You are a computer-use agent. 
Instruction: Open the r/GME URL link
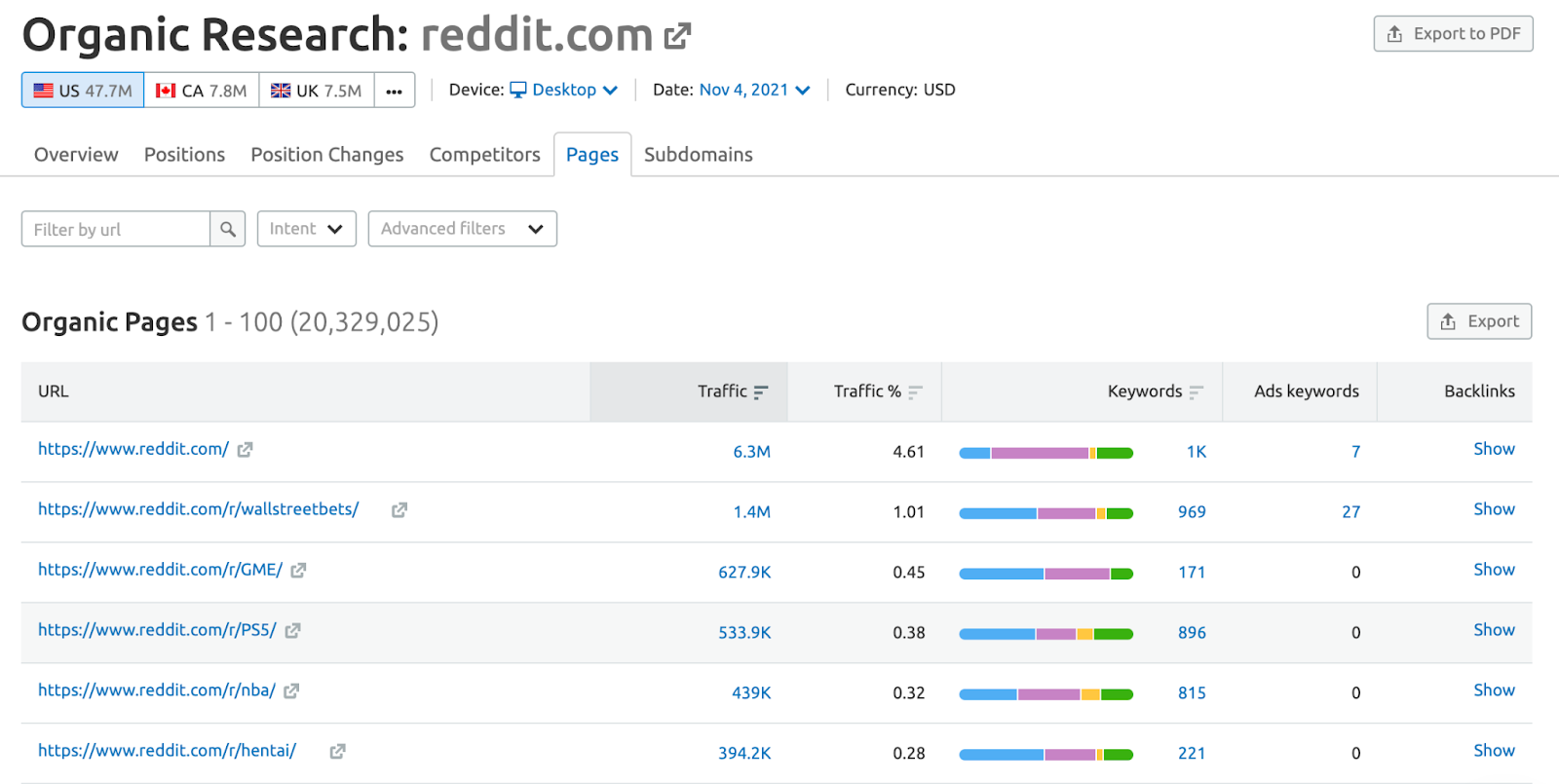161,570
